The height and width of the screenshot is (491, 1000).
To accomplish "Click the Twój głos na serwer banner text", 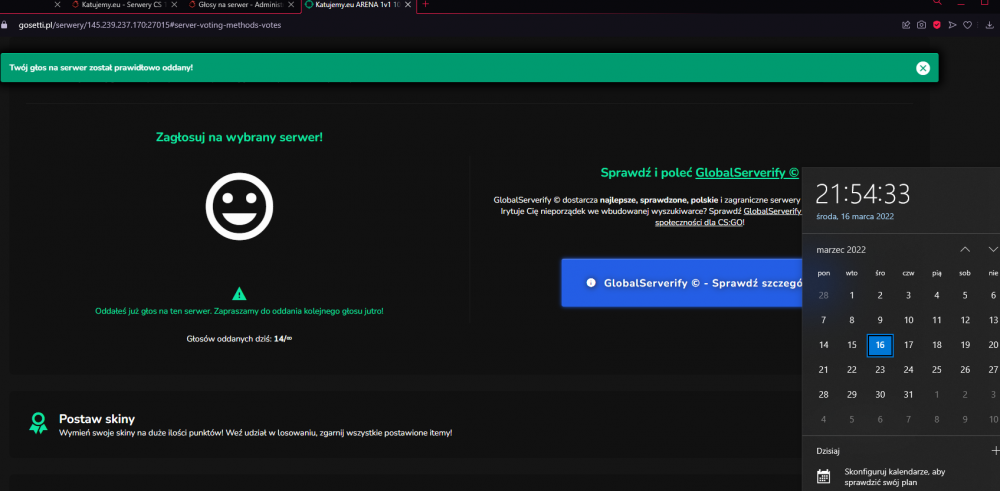I will coord(101,68).
